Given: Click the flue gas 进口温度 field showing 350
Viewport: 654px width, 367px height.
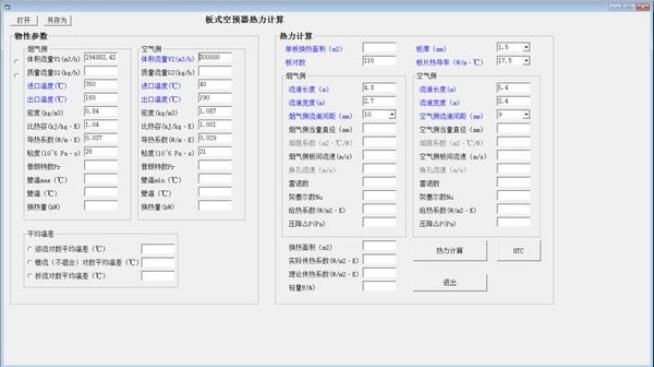Looking at the screenshot, I should point(101,85).
